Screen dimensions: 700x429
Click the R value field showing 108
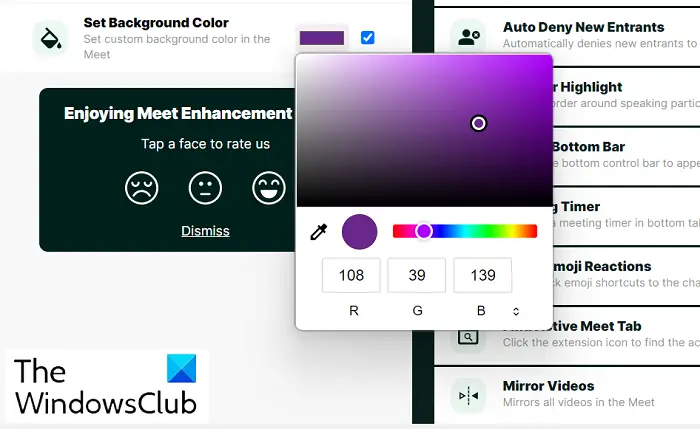351,275
